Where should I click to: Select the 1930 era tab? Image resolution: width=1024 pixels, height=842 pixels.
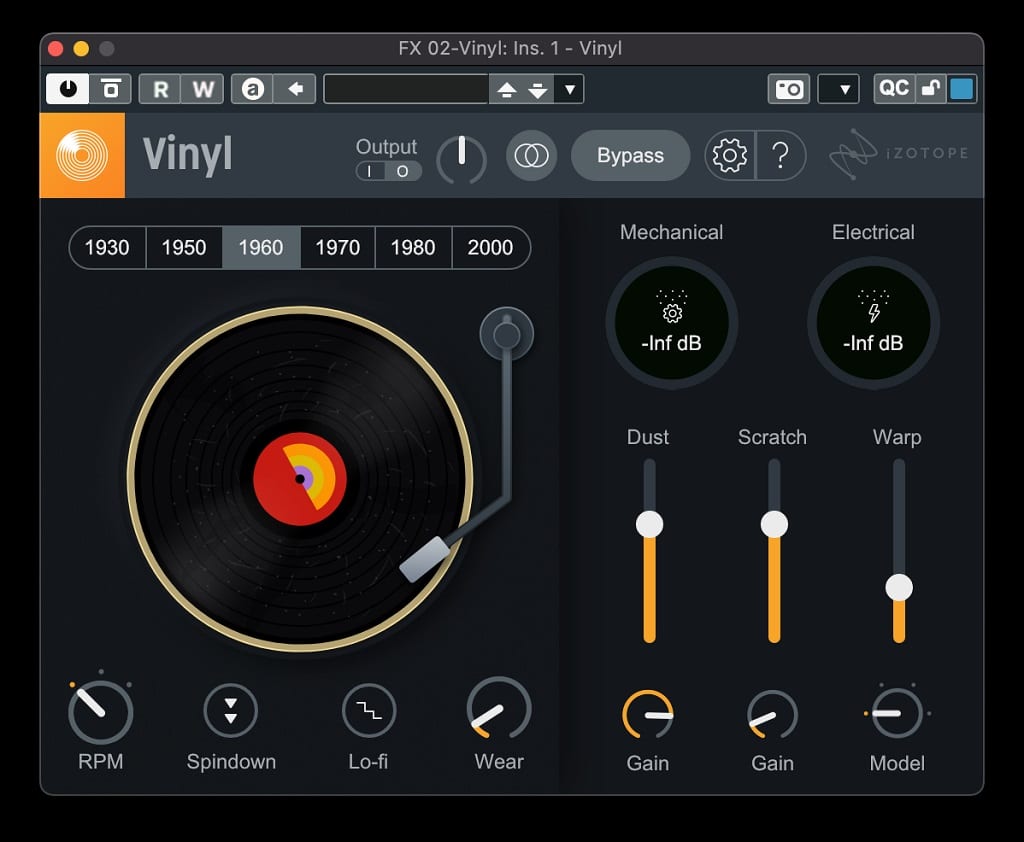[107, 248]
